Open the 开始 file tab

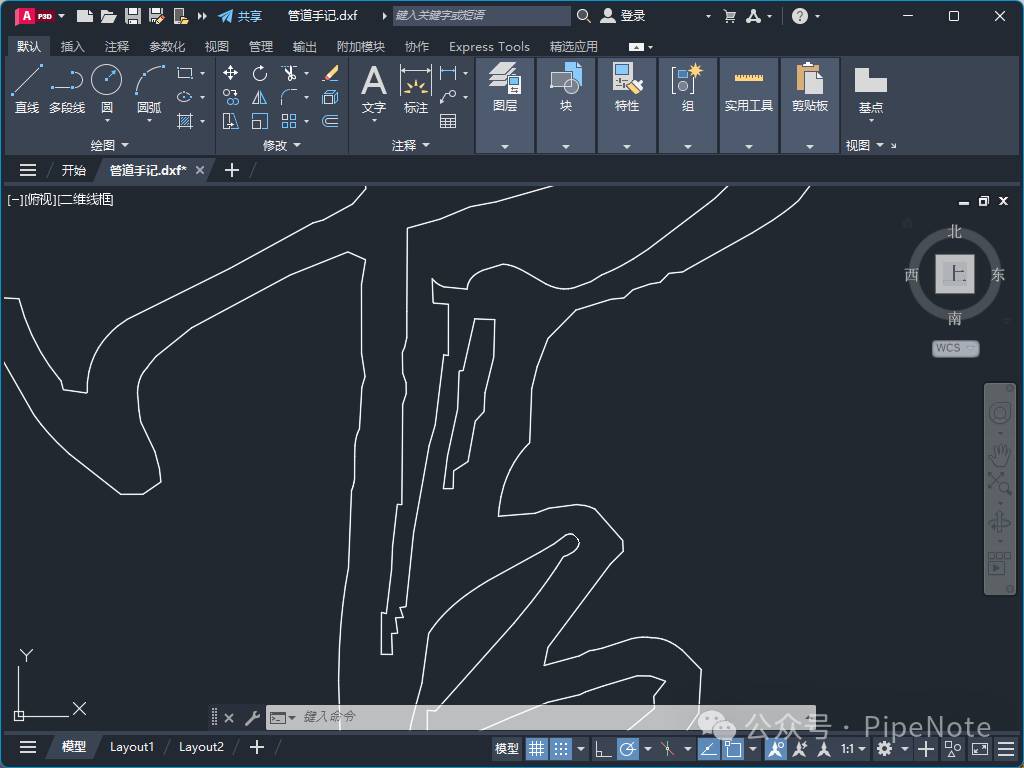pyautogui.click(x=73, y=170)
